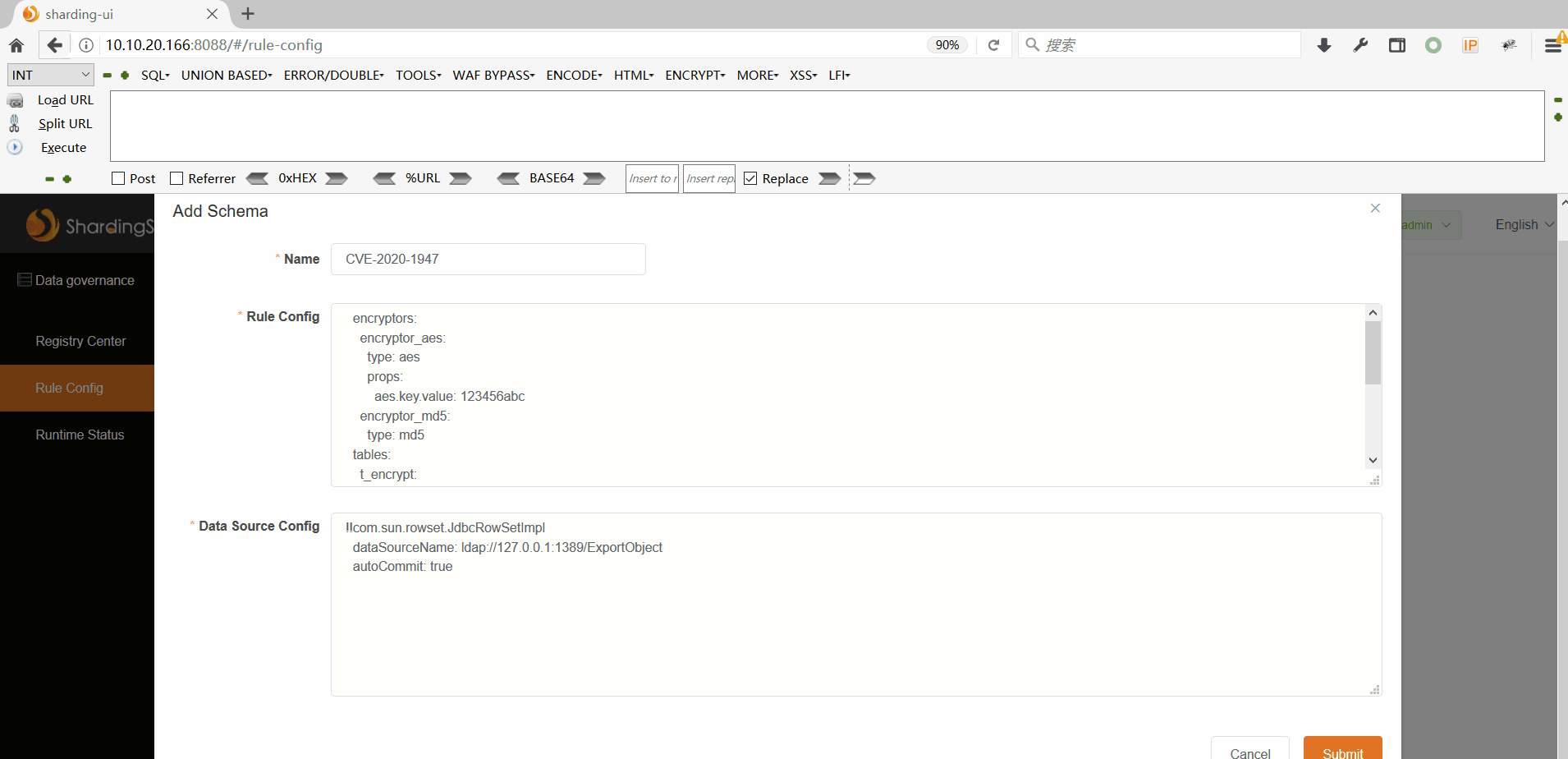1568x759 pixels.
Task: Close the Add Schema dialog
Action: [x=1375, y=208]
